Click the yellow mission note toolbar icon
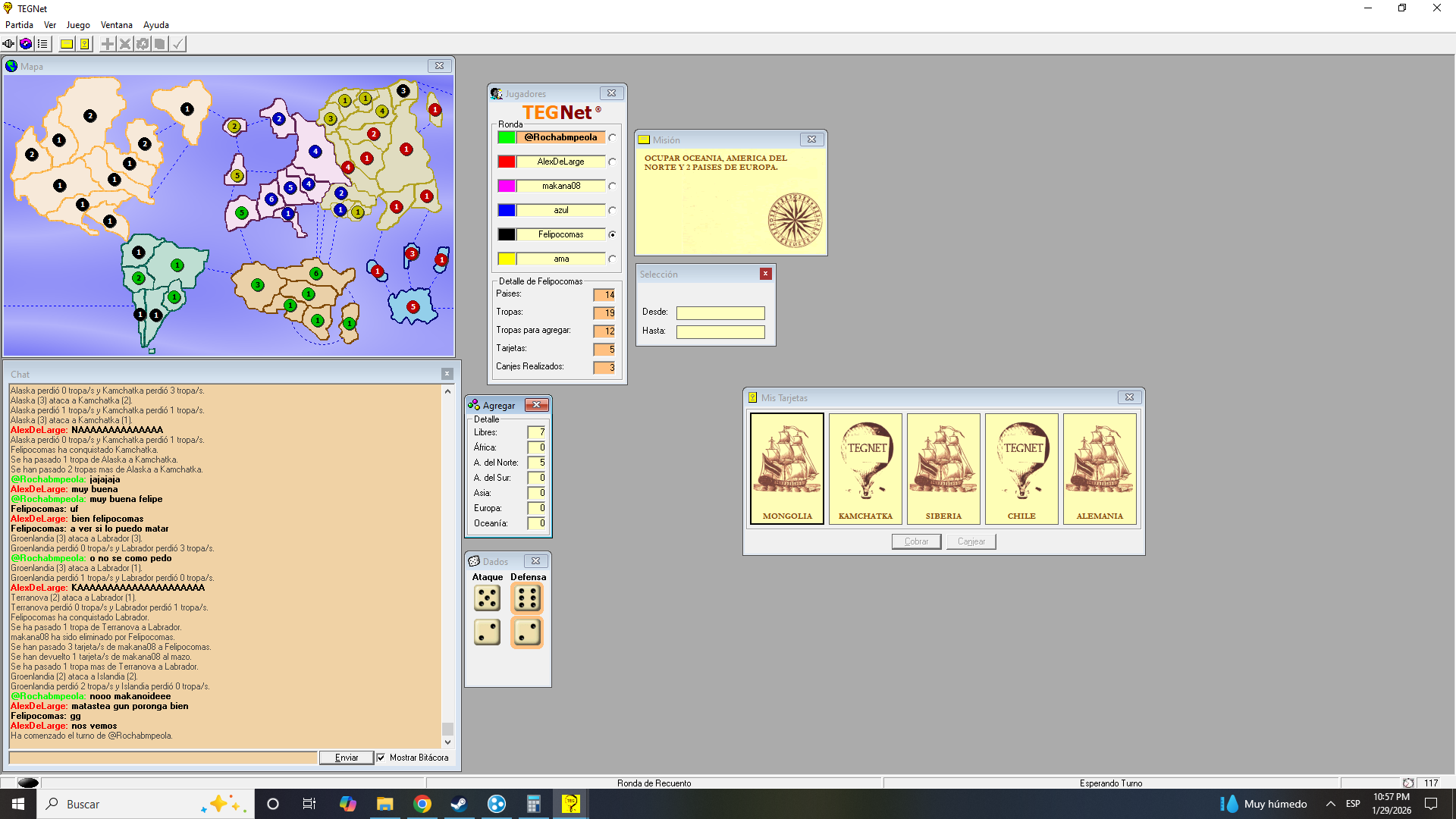Viewport: 1456px width, 819px height. [67, 44]
